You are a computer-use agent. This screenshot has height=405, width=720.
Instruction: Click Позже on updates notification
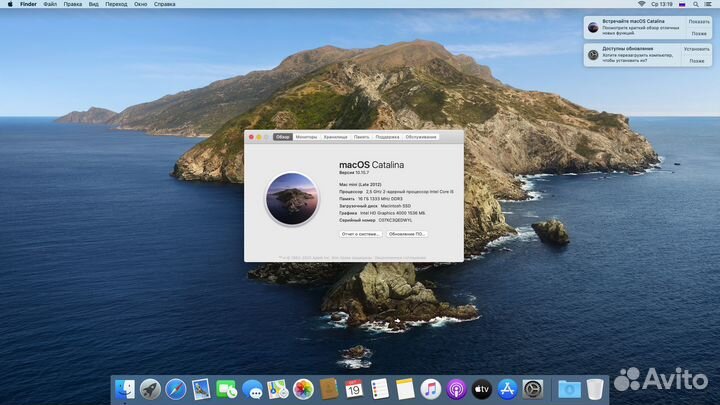pyautogui.click(x=697, y=61)
